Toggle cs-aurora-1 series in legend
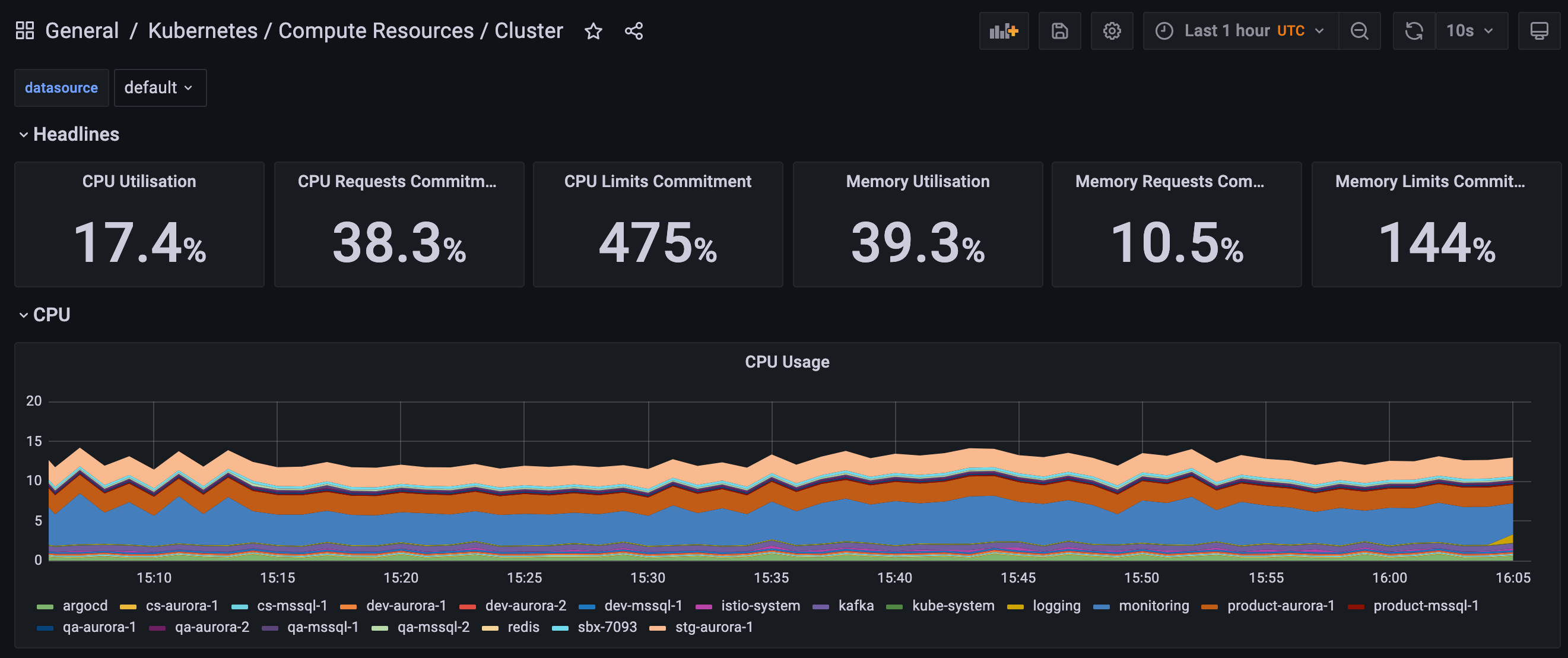Viewport: 1568px width, 658px height. coord(182,606)
